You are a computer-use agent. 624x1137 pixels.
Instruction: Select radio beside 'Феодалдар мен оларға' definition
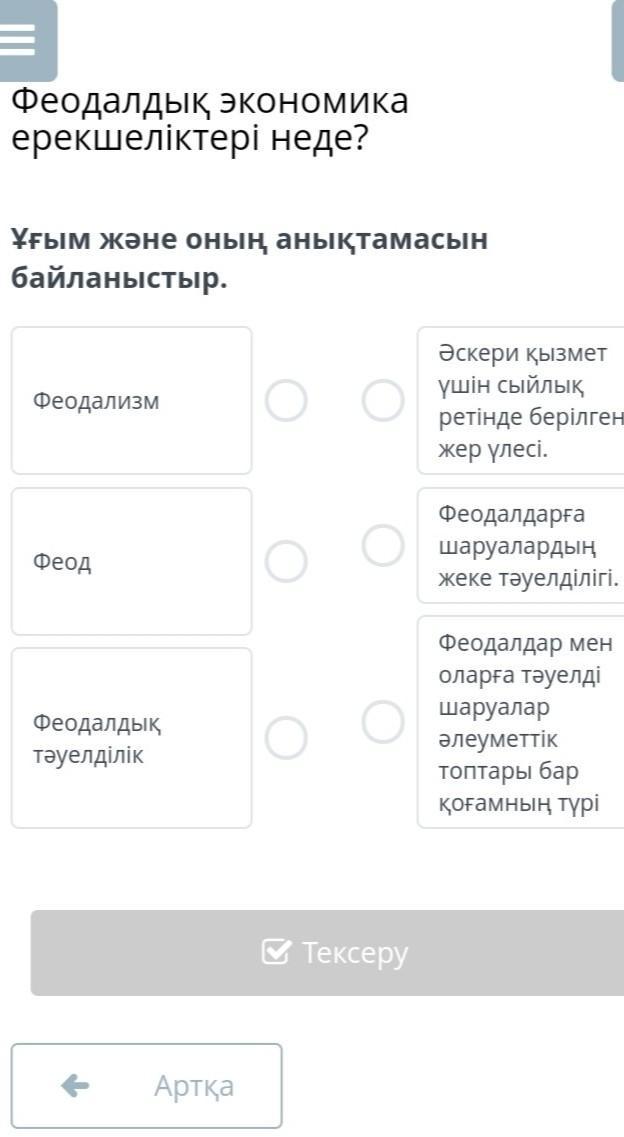383,722
